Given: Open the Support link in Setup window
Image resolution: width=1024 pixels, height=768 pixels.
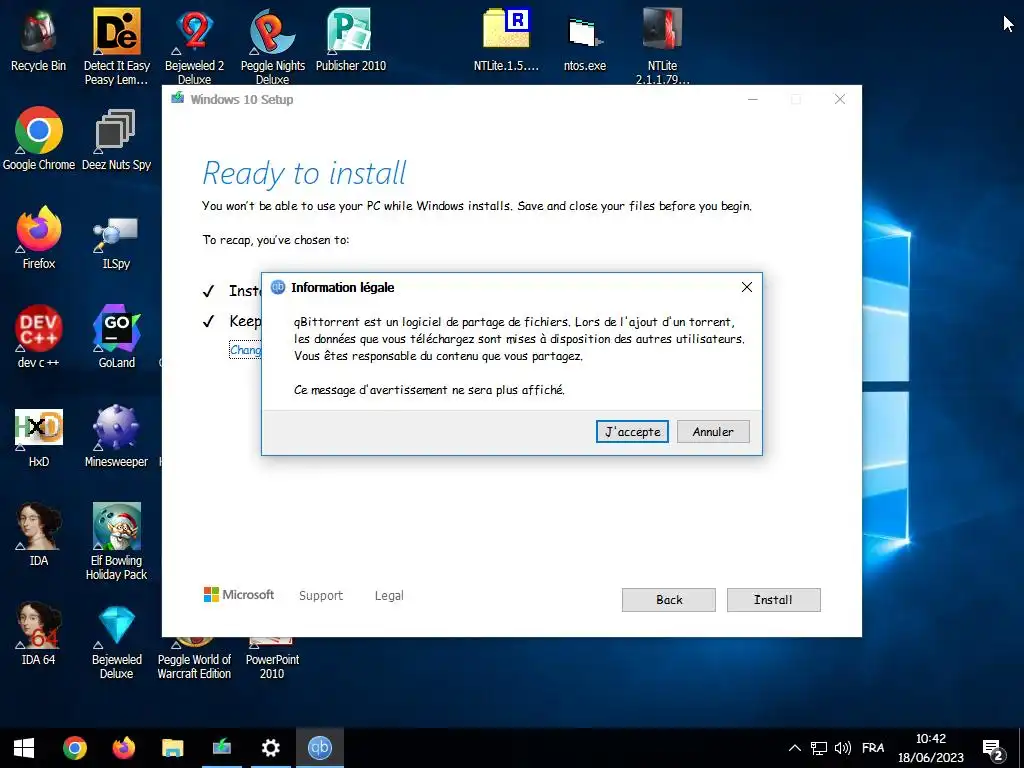Looking at the screenshot, I should pyautogui.click(x=321, y=596).
